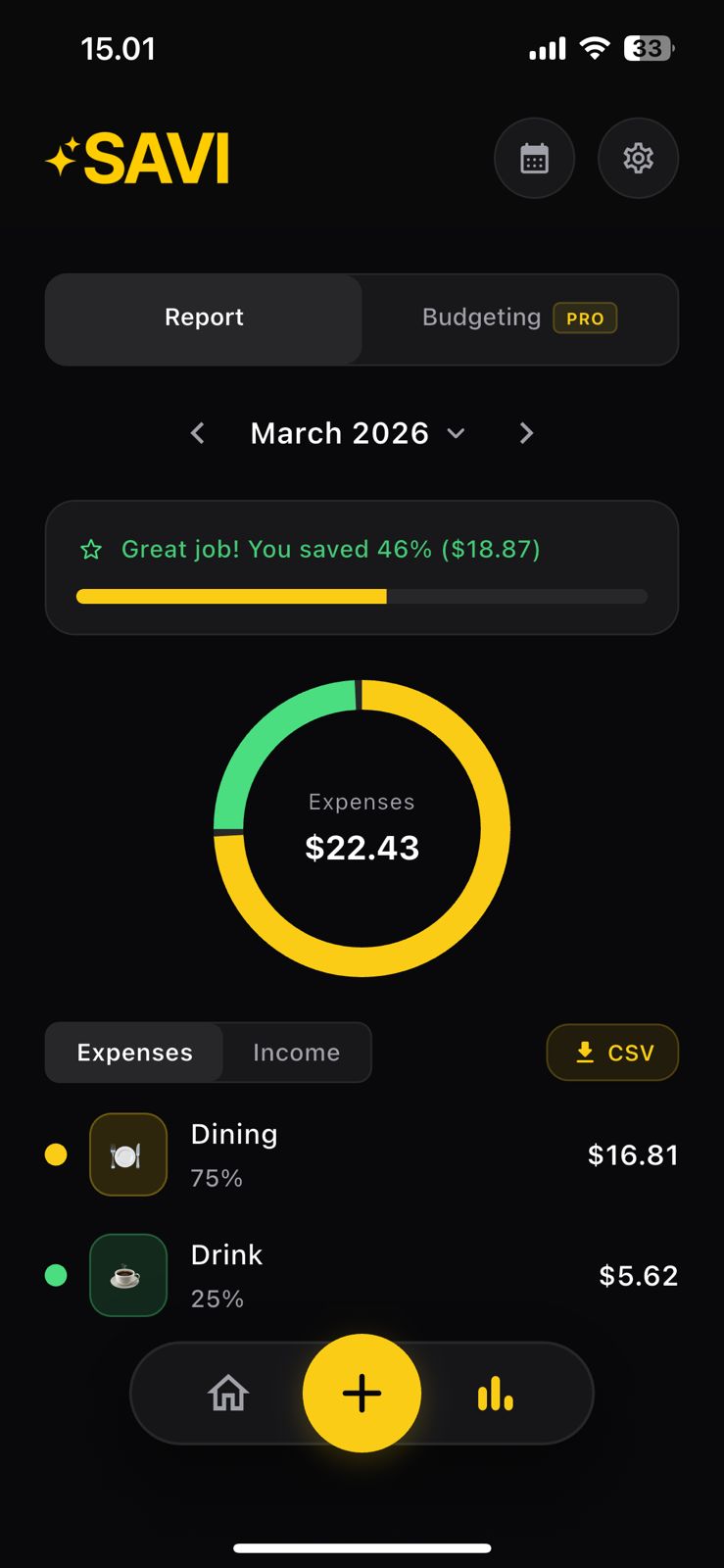Open the Dining $16.81 expense row
This screenshot has height=1568, width=724.
(x=392, y=1154)
